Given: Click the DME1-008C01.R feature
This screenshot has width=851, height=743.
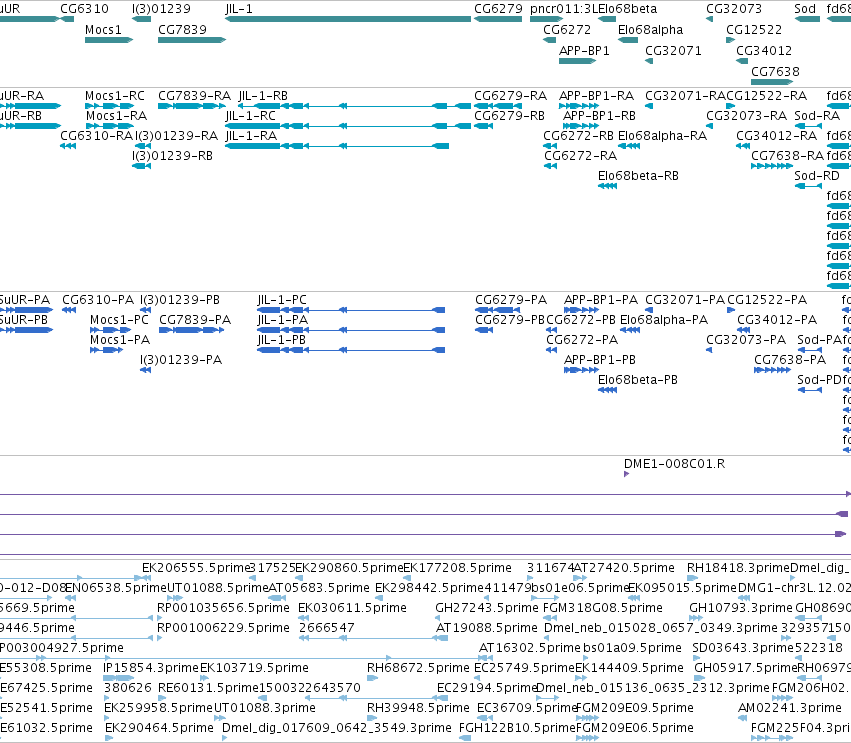Looking at the screenshot, I should [x=626, y=474].
